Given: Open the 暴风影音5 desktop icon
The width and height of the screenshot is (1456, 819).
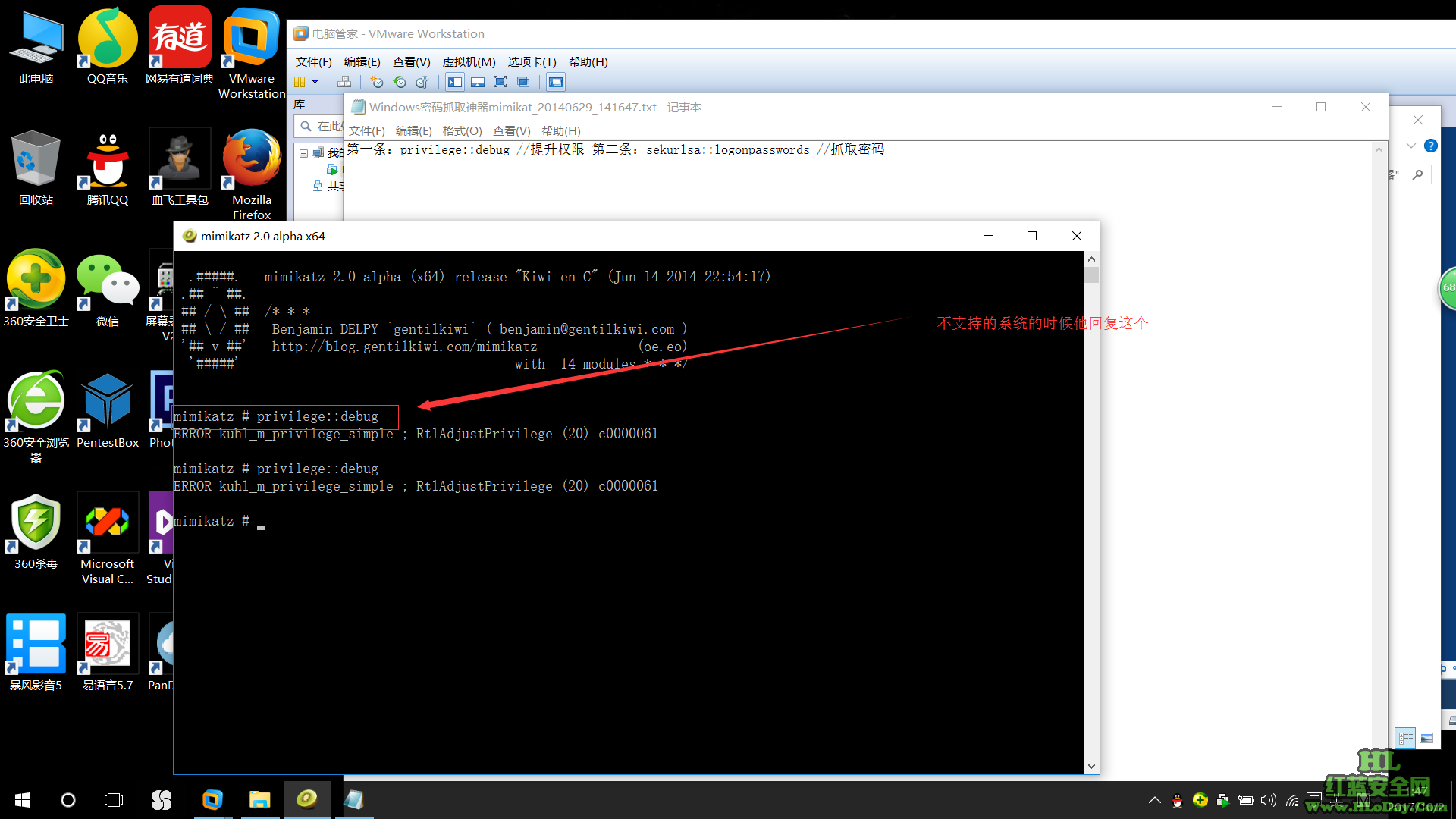Looking at the screenshot, I should click(36, 654).
